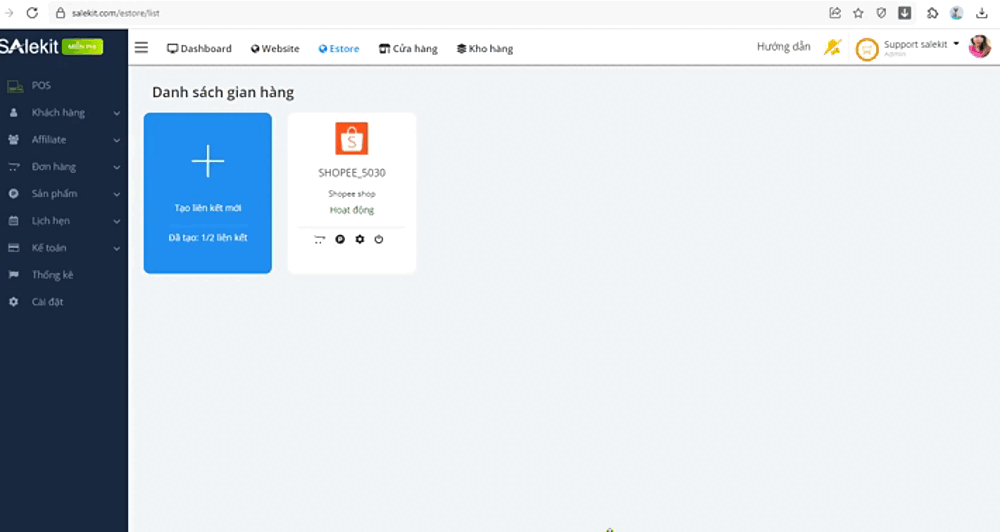Screen dimensions: 1000x532
Task: Click the Affiliate group icon
Action: [13, 140]
